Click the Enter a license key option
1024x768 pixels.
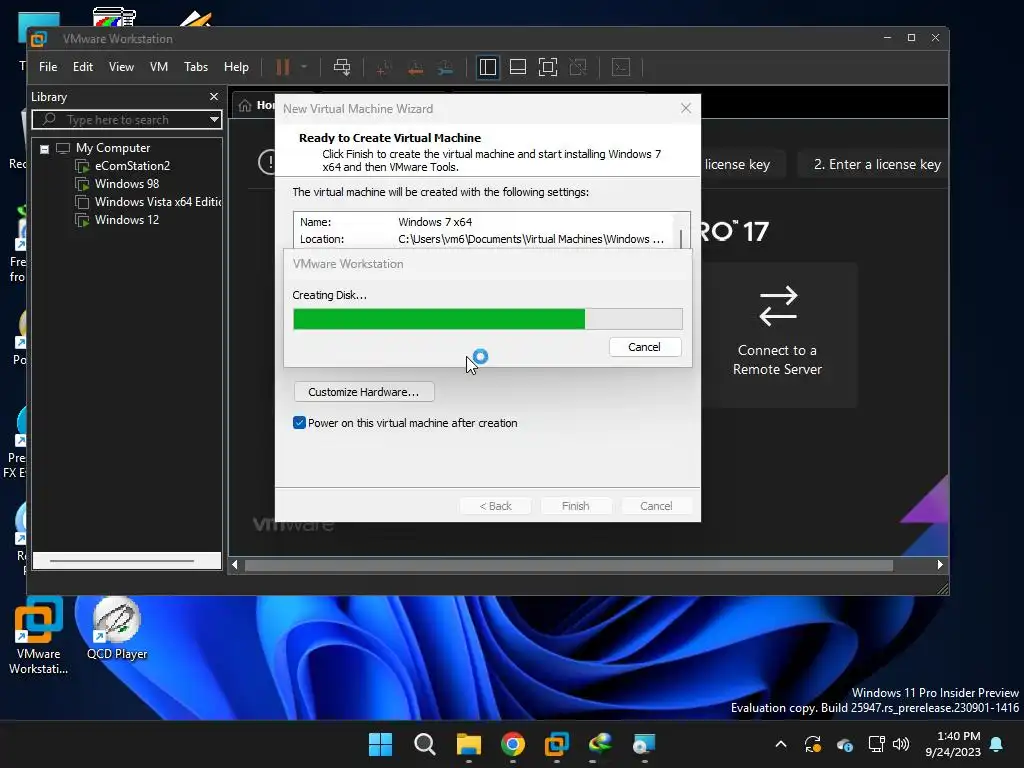coord(876,165)
